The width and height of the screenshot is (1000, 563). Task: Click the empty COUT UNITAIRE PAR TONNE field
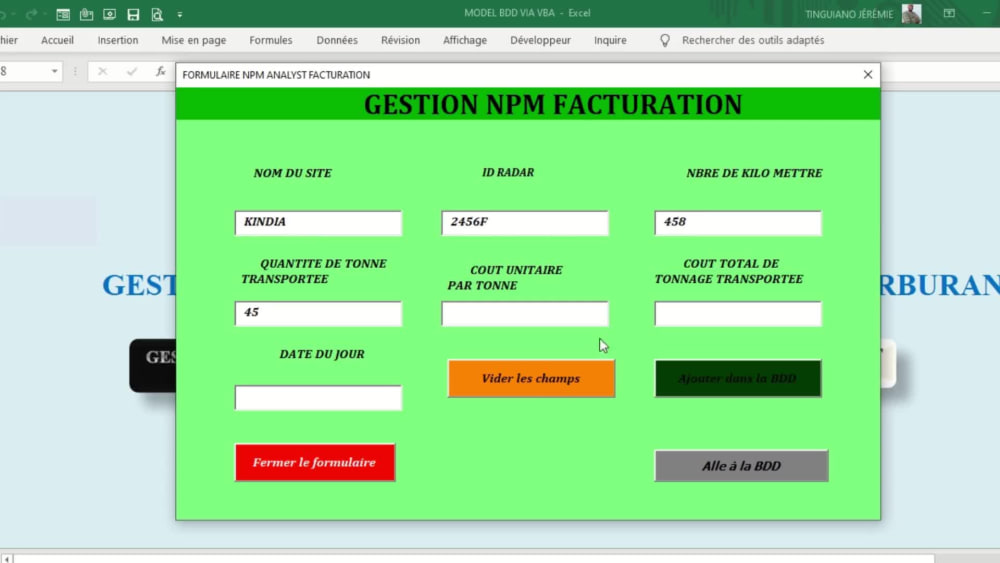pos(525,313)
